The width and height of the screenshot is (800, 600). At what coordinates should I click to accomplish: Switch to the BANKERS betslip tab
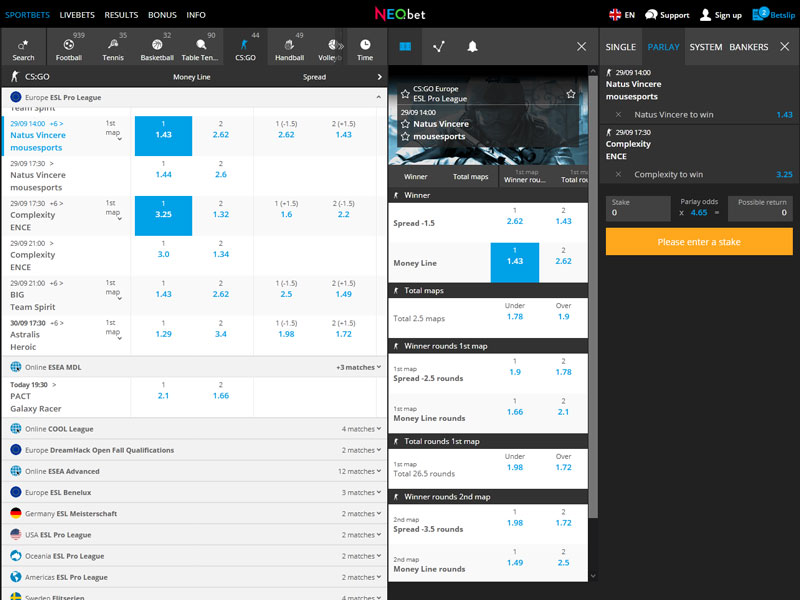[x=748, y=47]
